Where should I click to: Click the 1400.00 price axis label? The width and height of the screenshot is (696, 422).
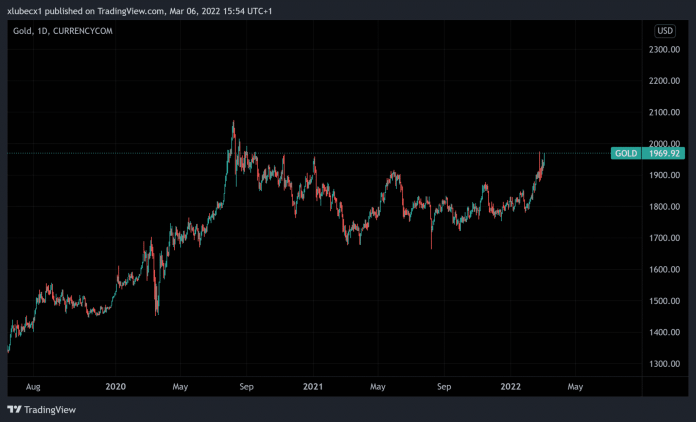[663, 332]
